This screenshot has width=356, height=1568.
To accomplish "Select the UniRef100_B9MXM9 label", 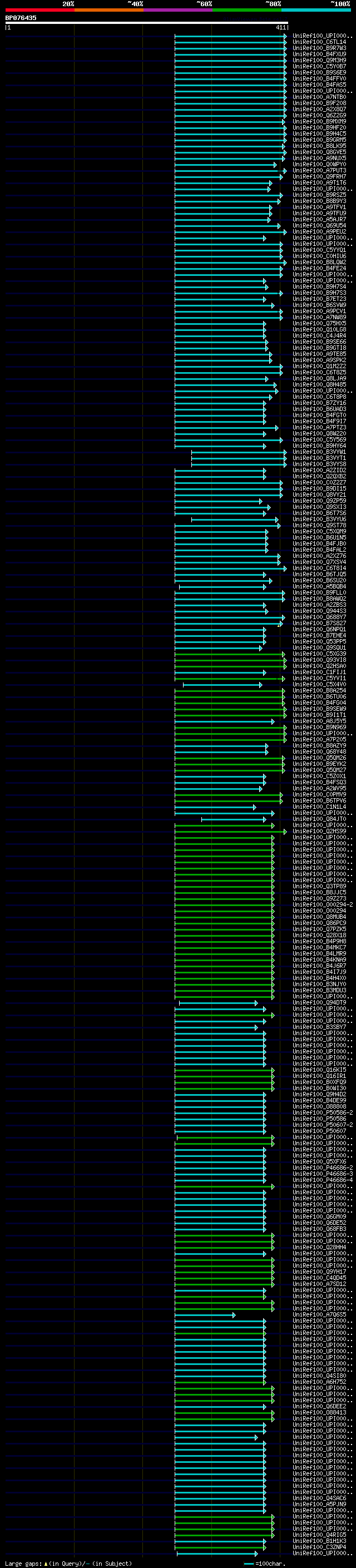I will pyautogui.click(x=319, y=122).
